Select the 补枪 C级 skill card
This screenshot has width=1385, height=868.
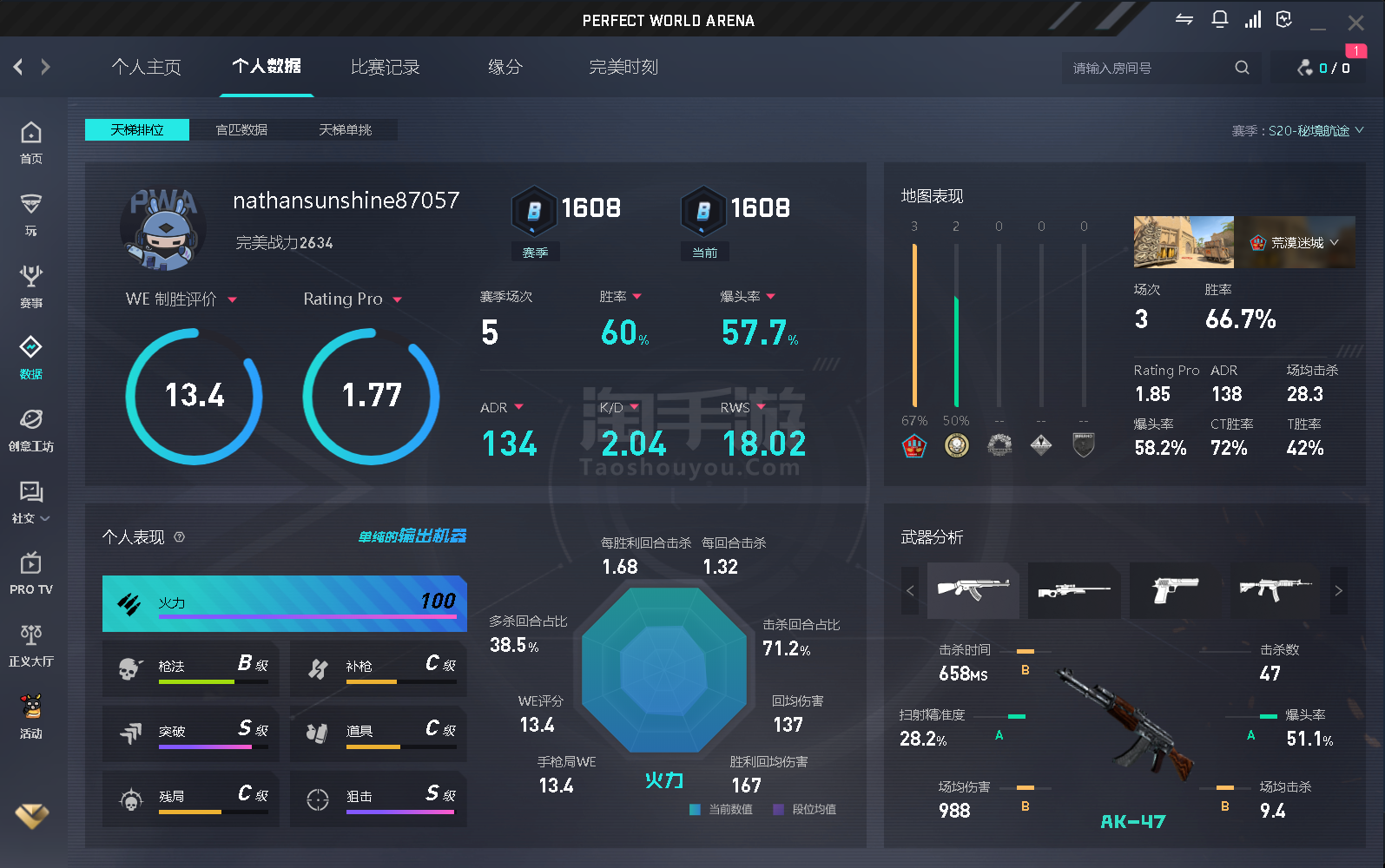coord(379,668)
